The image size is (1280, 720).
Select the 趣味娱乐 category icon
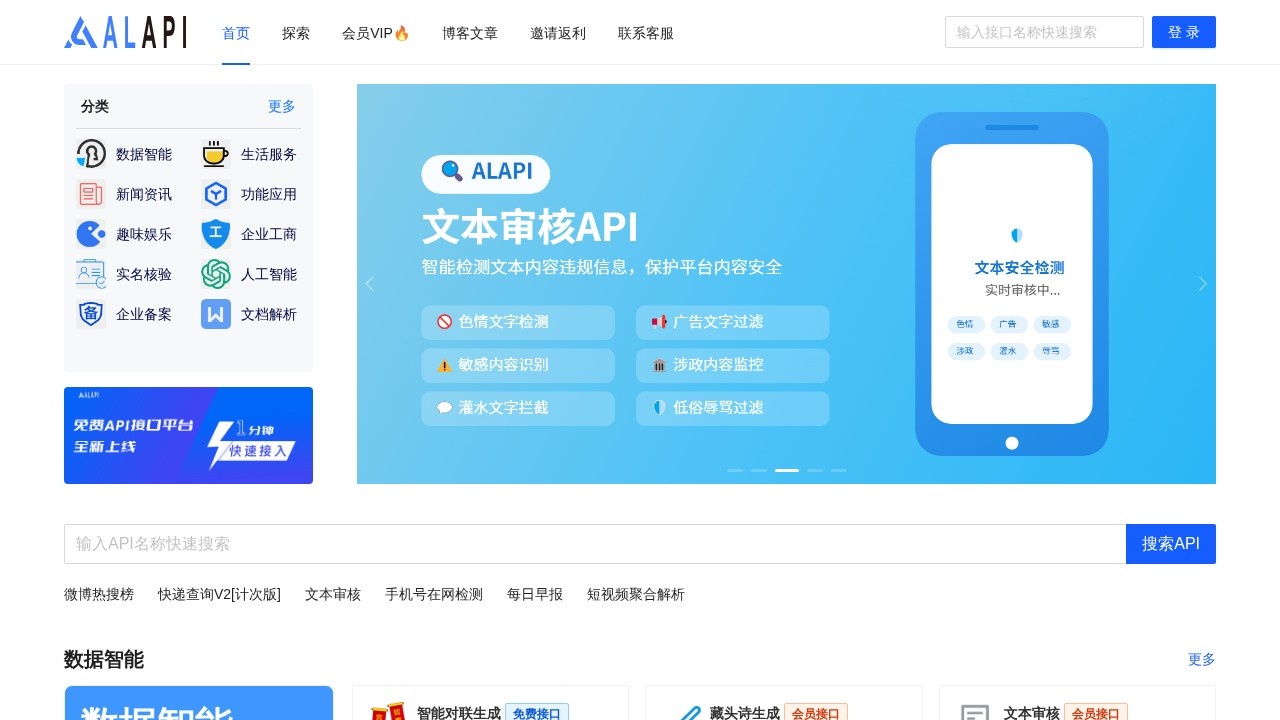pyautogui.click(x=91, y=234)
